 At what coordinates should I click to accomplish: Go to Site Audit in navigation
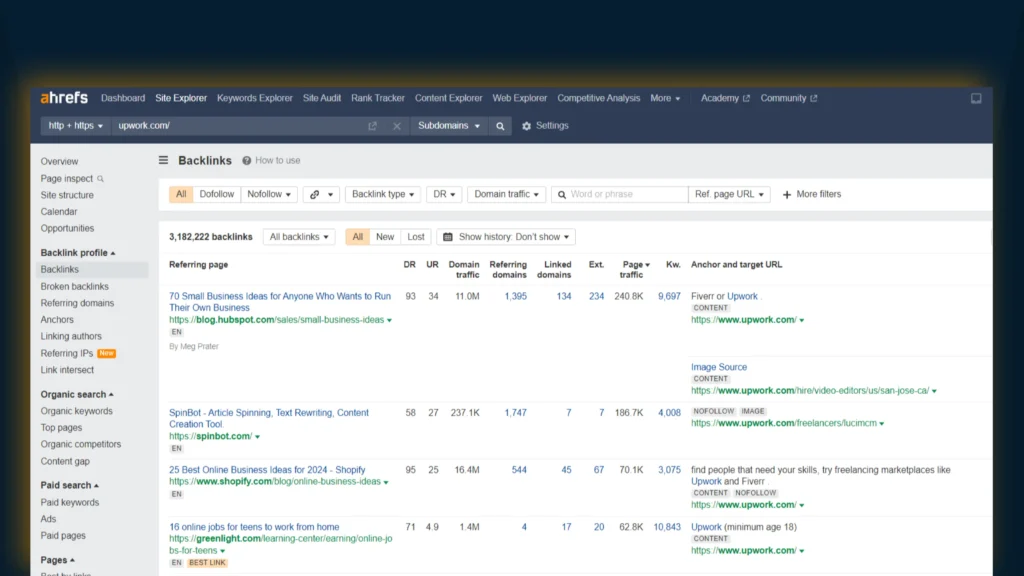click(322, 98)
